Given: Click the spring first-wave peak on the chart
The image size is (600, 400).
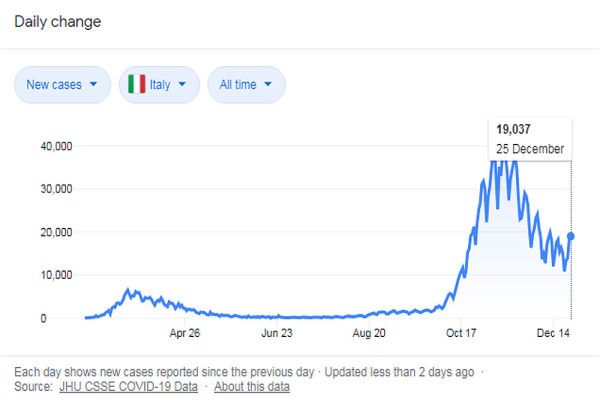Looking at the screenshot, I should coord(127,290).
